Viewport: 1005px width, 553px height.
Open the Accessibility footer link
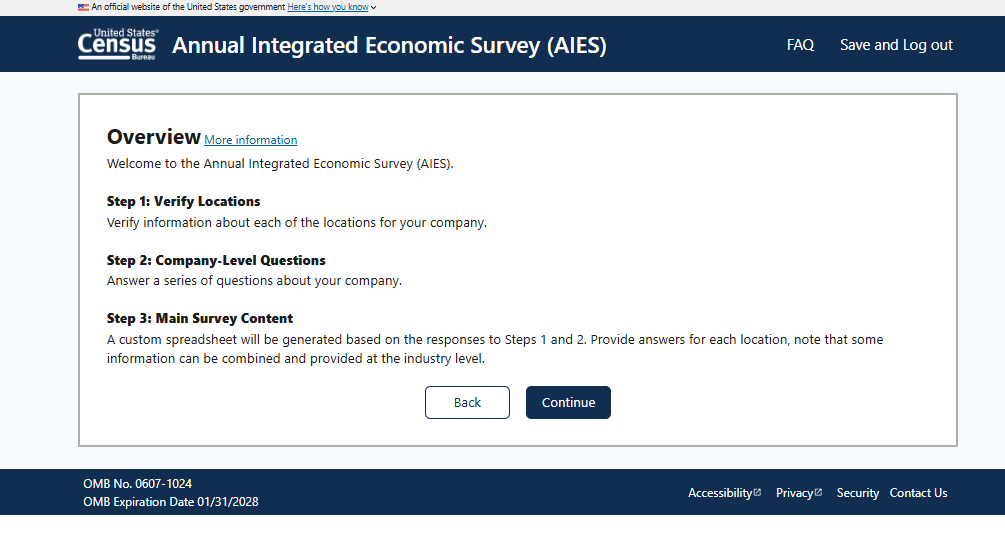pos(720,493)
